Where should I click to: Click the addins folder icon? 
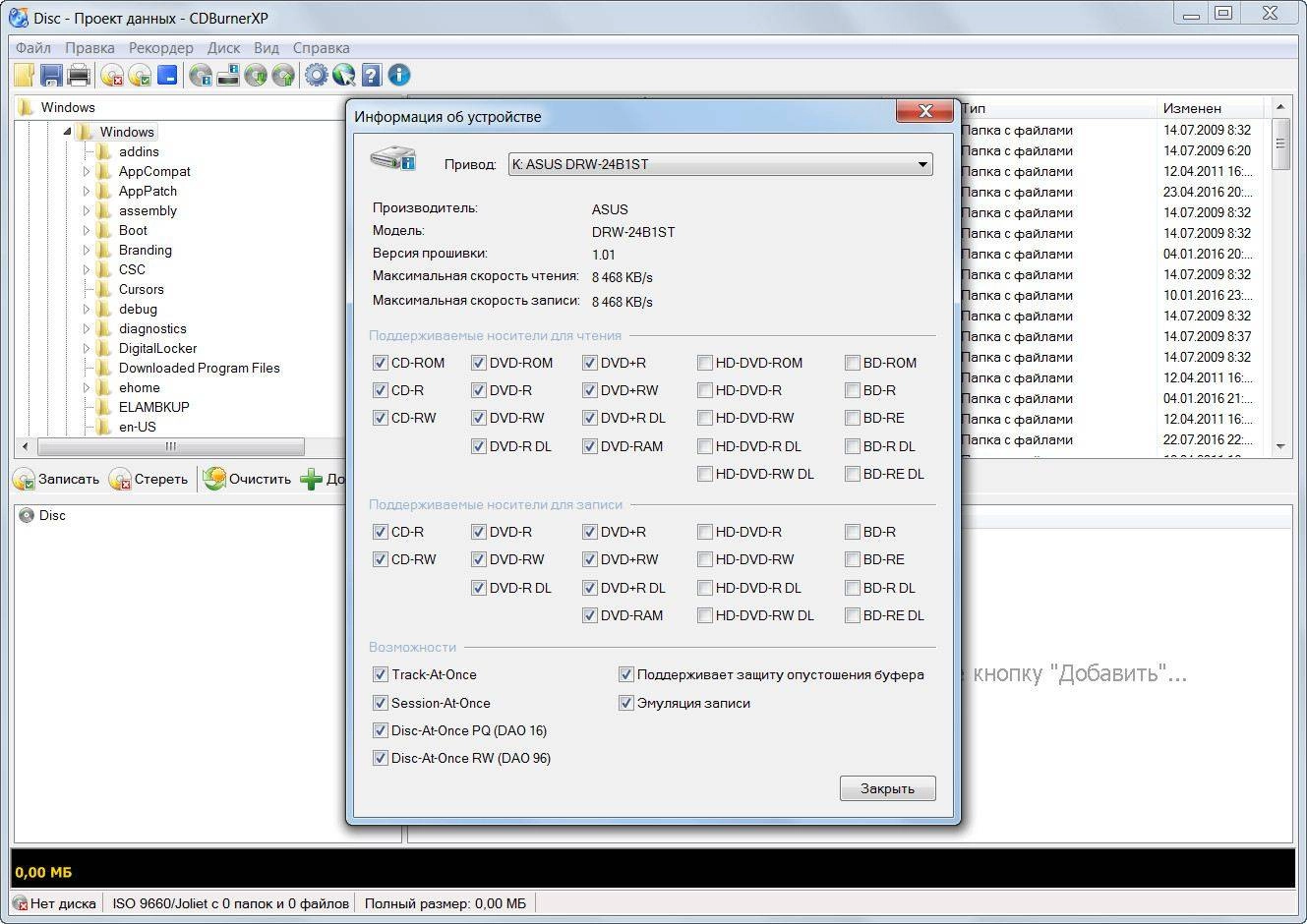coord(103,151)
